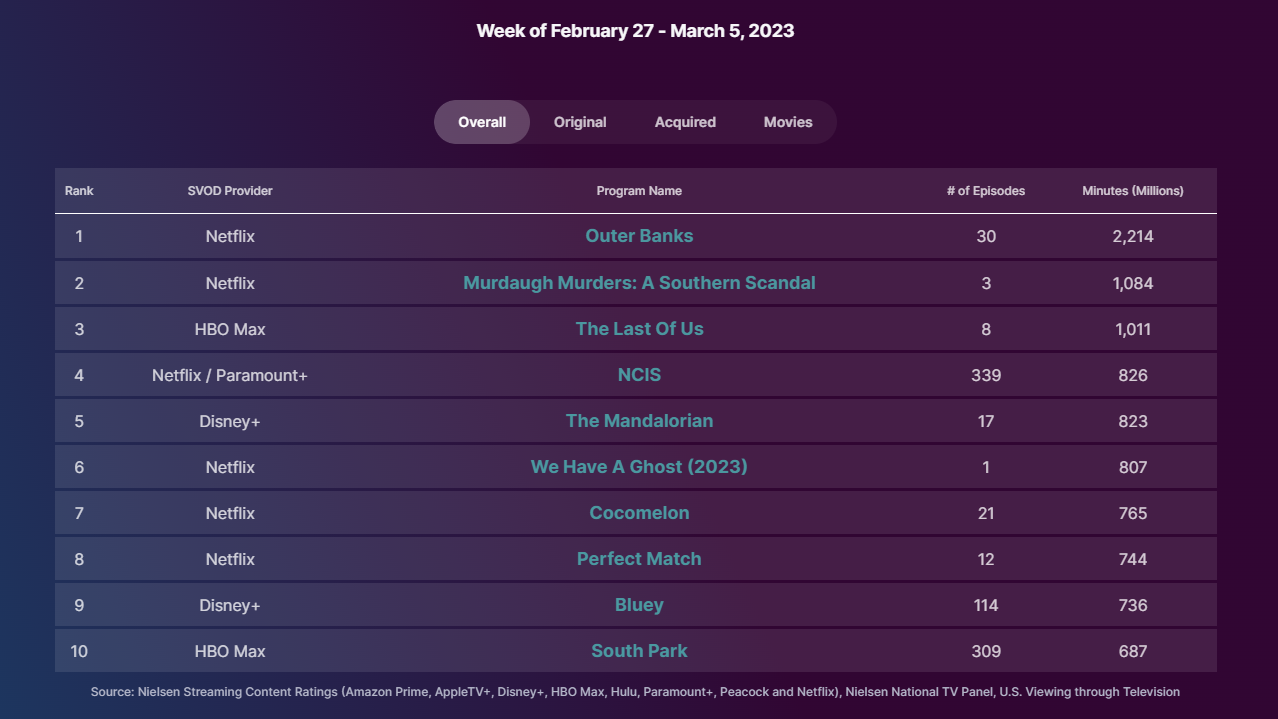Click We Have A Ghost (2023) link

point(639,467)
